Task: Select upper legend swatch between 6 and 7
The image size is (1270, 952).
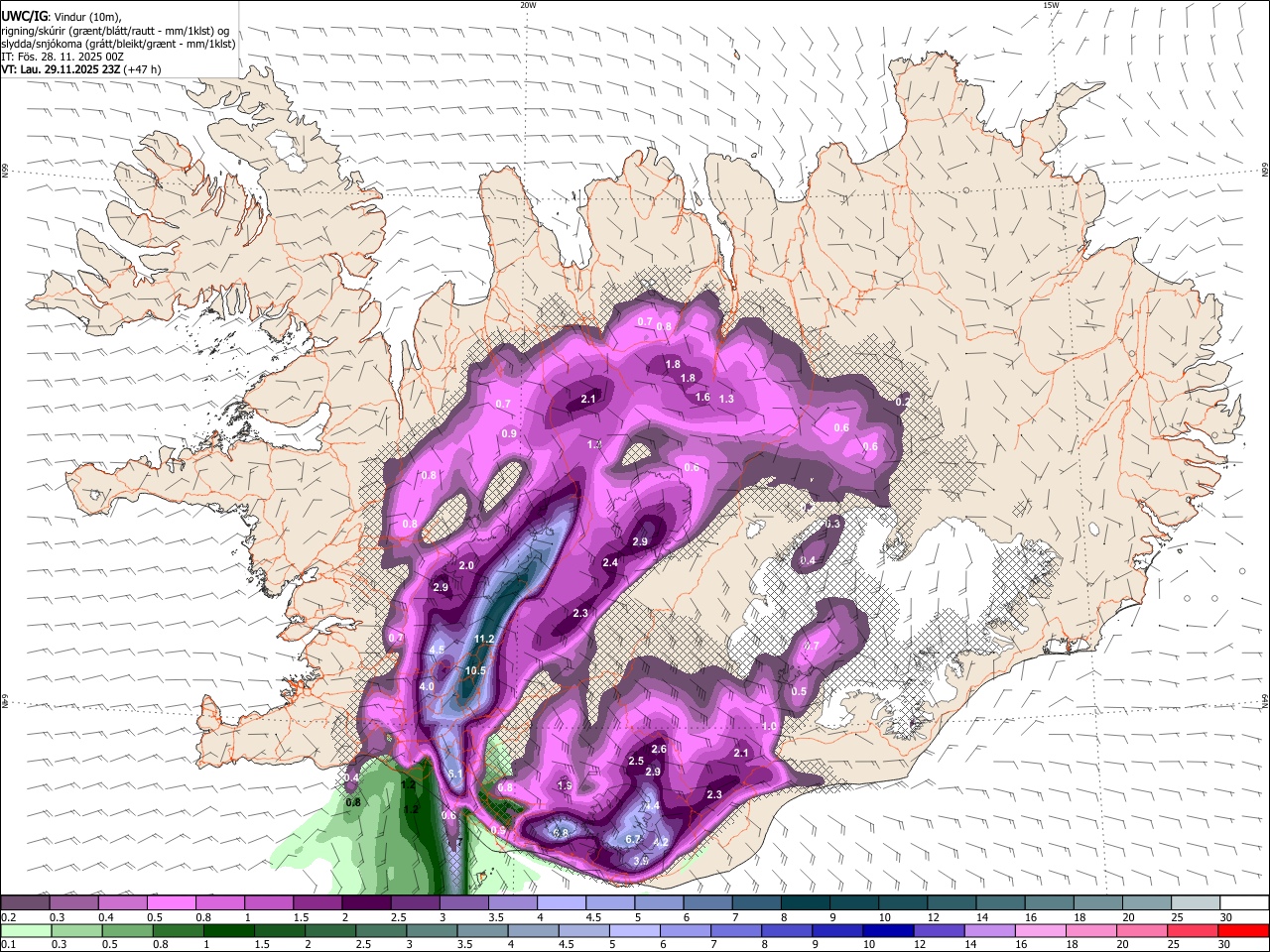Action: [708, 902]
